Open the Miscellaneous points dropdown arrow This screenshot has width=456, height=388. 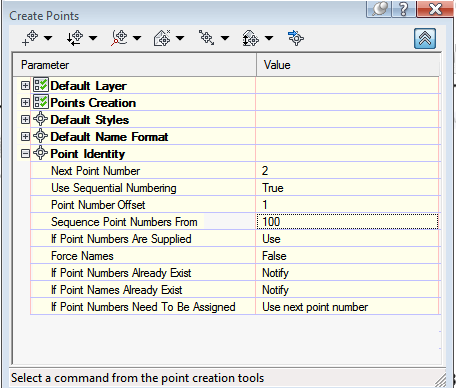click(48, 38)
